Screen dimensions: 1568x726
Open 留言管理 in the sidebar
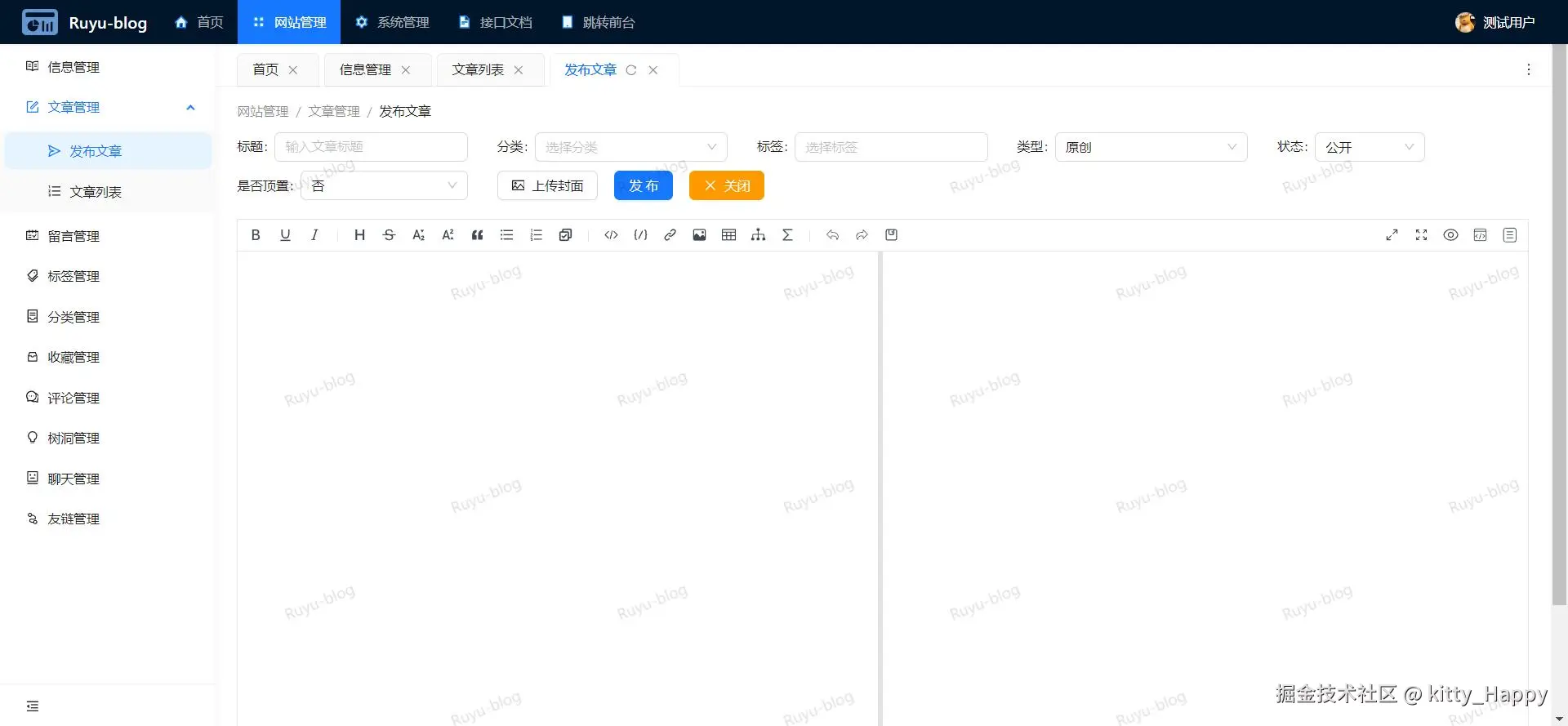tap(108, 236)
